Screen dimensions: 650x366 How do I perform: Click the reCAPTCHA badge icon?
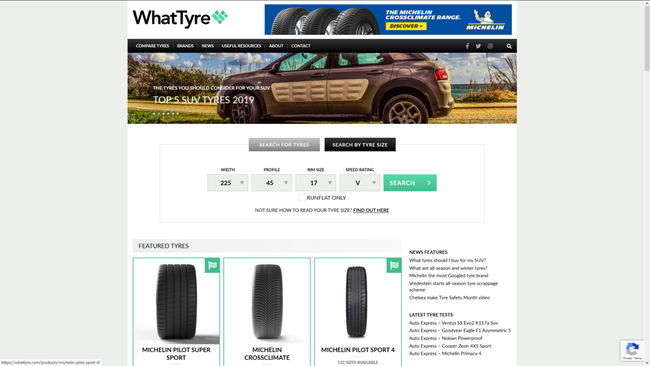pyautogui.click(x=632, y=348)
